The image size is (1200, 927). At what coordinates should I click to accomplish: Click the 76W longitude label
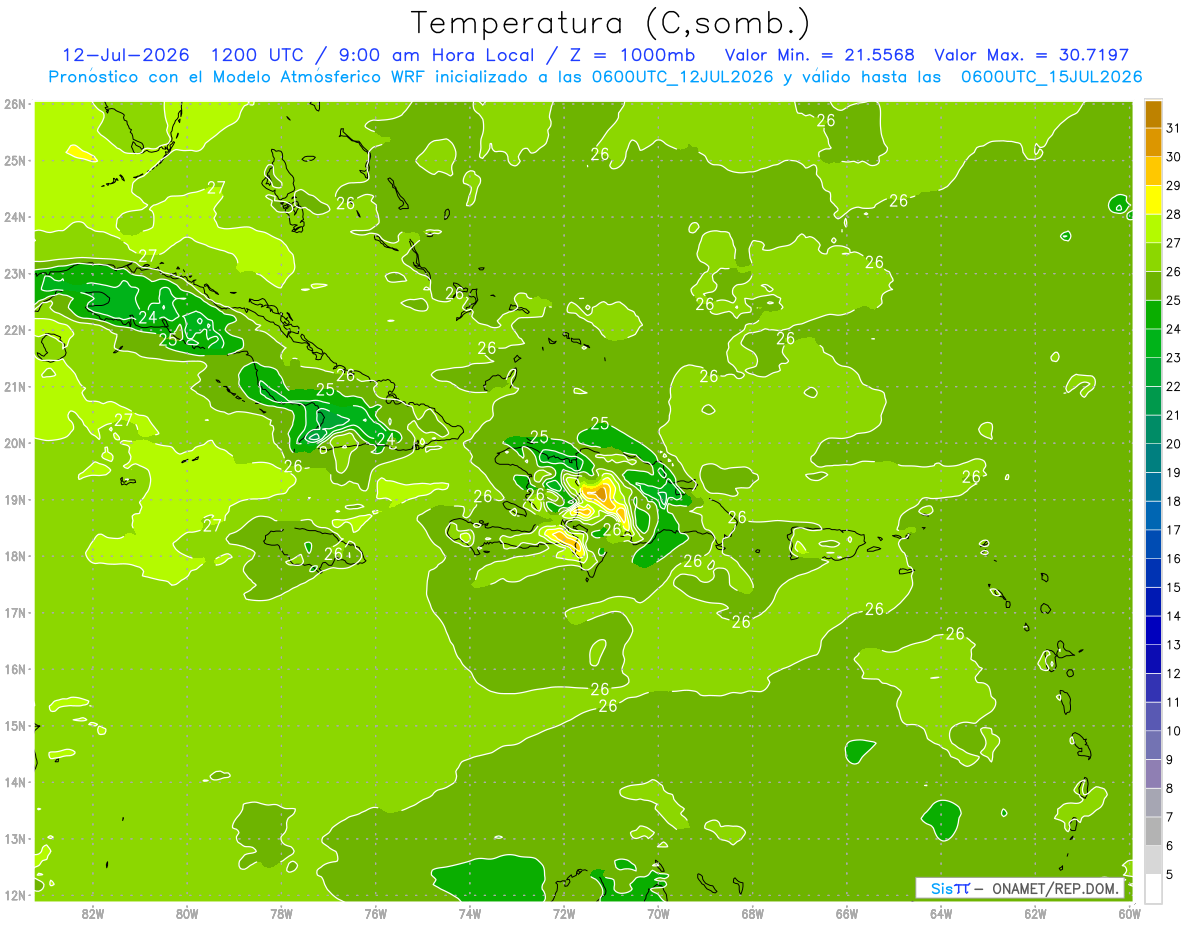[376, 913]
